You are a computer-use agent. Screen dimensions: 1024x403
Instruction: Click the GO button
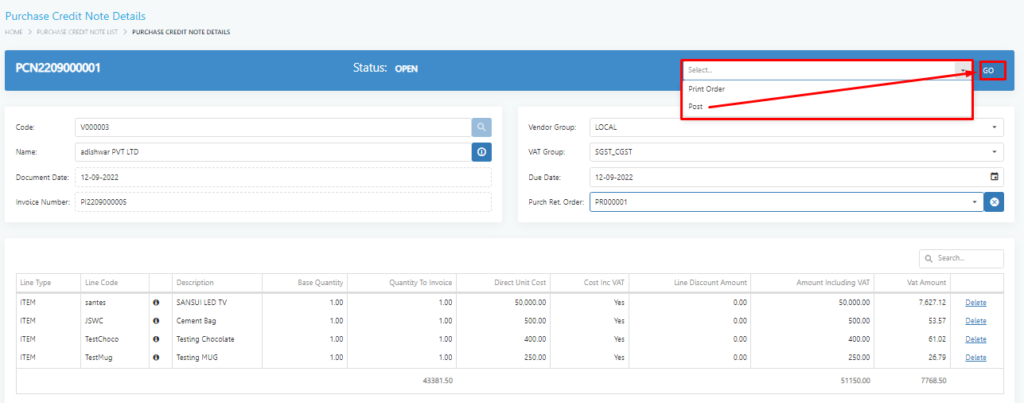991,70
